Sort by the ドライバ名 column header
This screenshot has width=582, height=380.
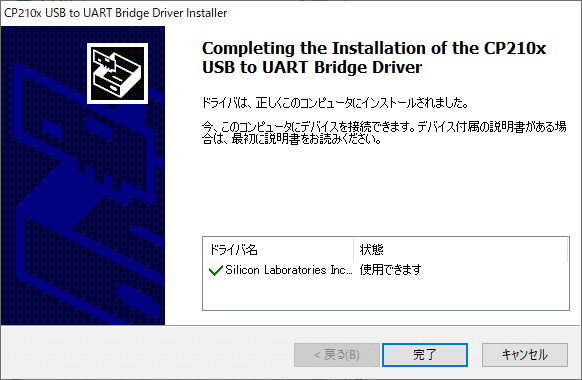[x=278, y=250]
